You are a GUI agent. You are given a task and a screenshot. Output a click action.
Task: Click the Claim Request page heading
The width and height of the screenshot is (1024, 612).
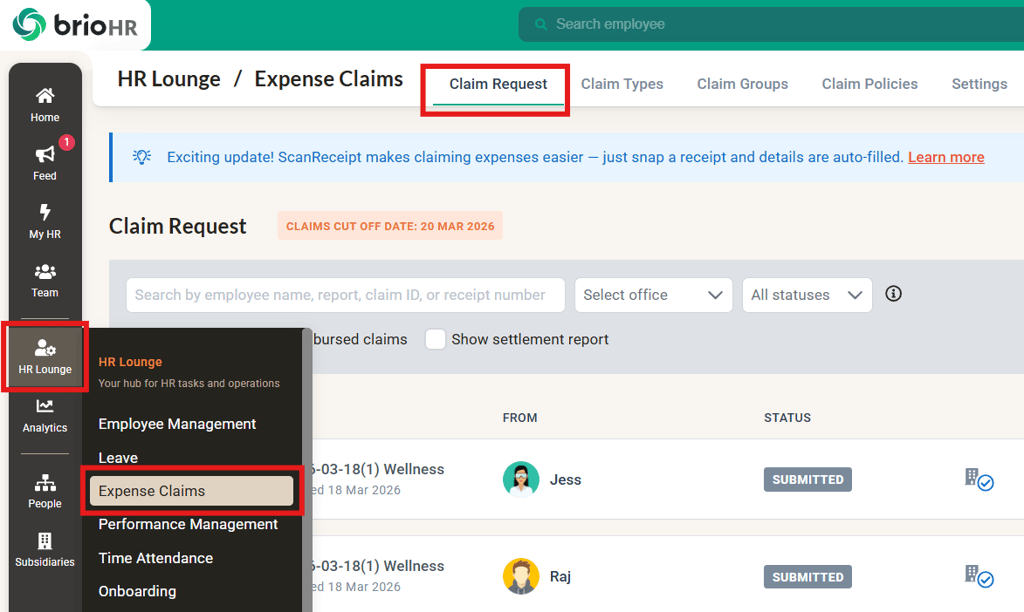click(x=178, y=226)
